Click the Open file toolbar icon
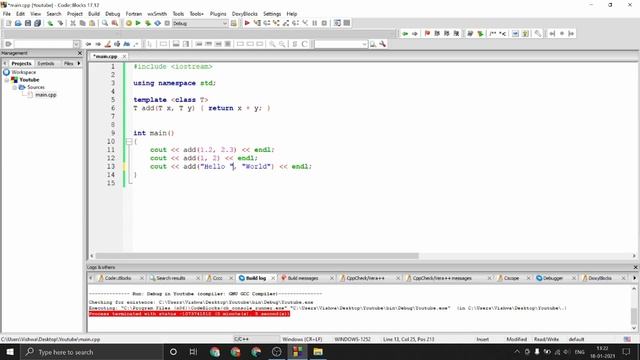This screenshot has width=640, height=360. click(x=18, y=23)
